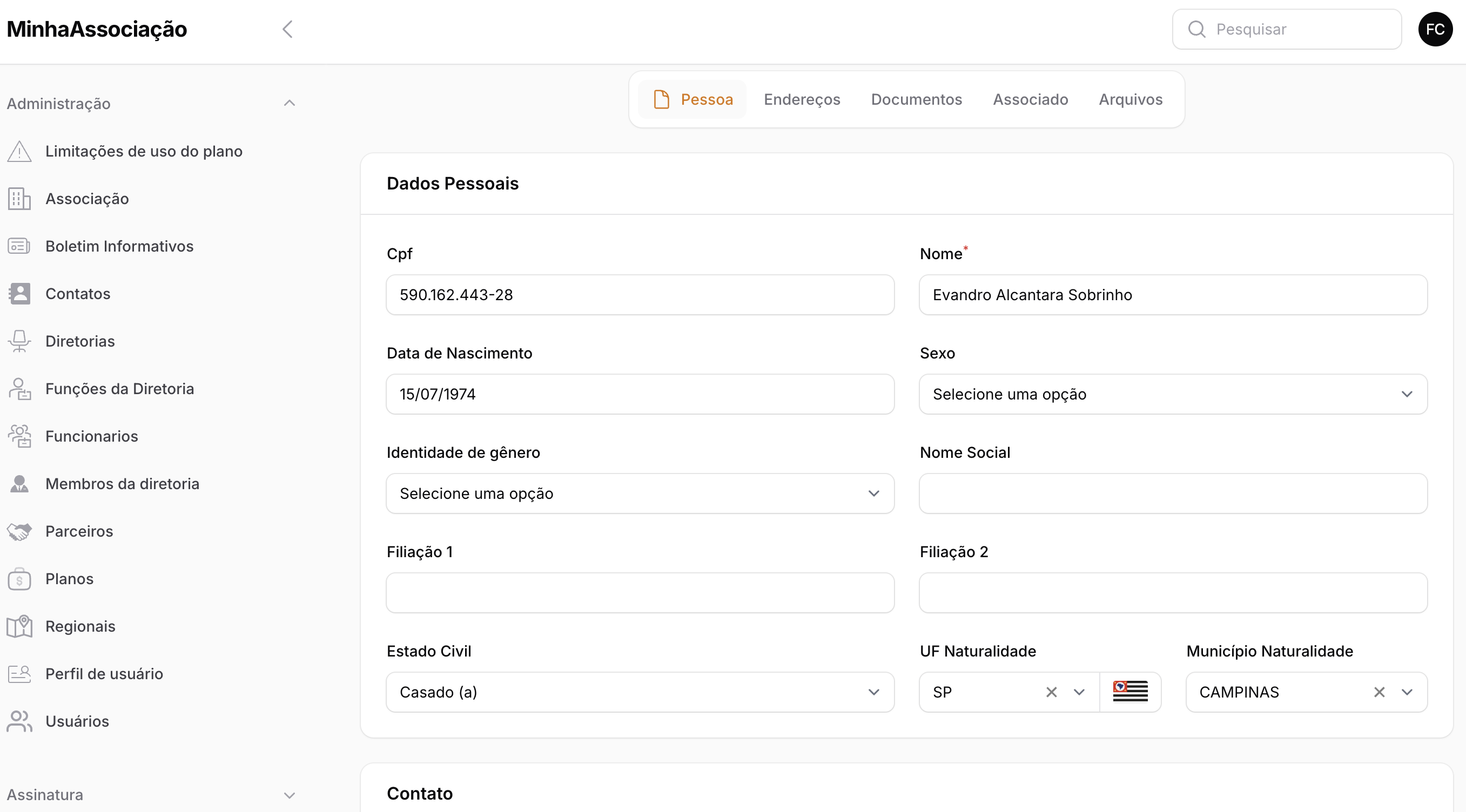
Task: Open Regionais via map pin icon
Action: (19, 627)
